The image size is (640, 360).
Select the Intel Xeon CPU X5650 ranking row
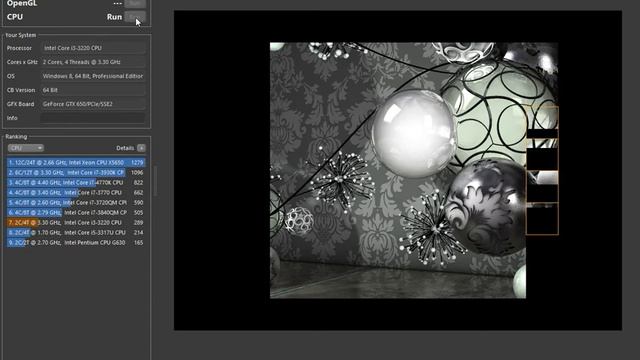76,162
